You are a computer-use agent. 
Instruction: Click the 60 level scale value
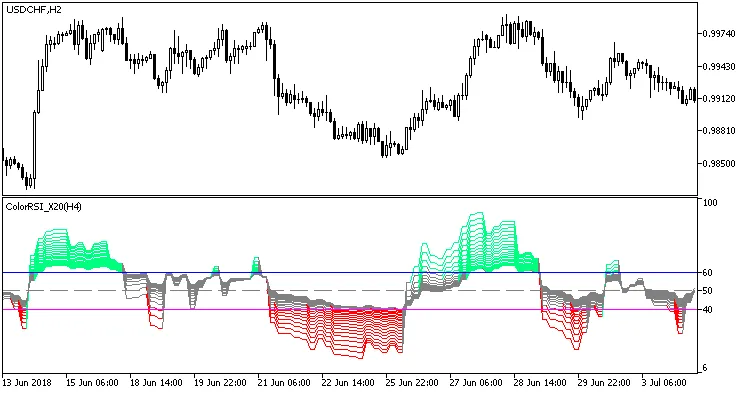click(708, 273)
